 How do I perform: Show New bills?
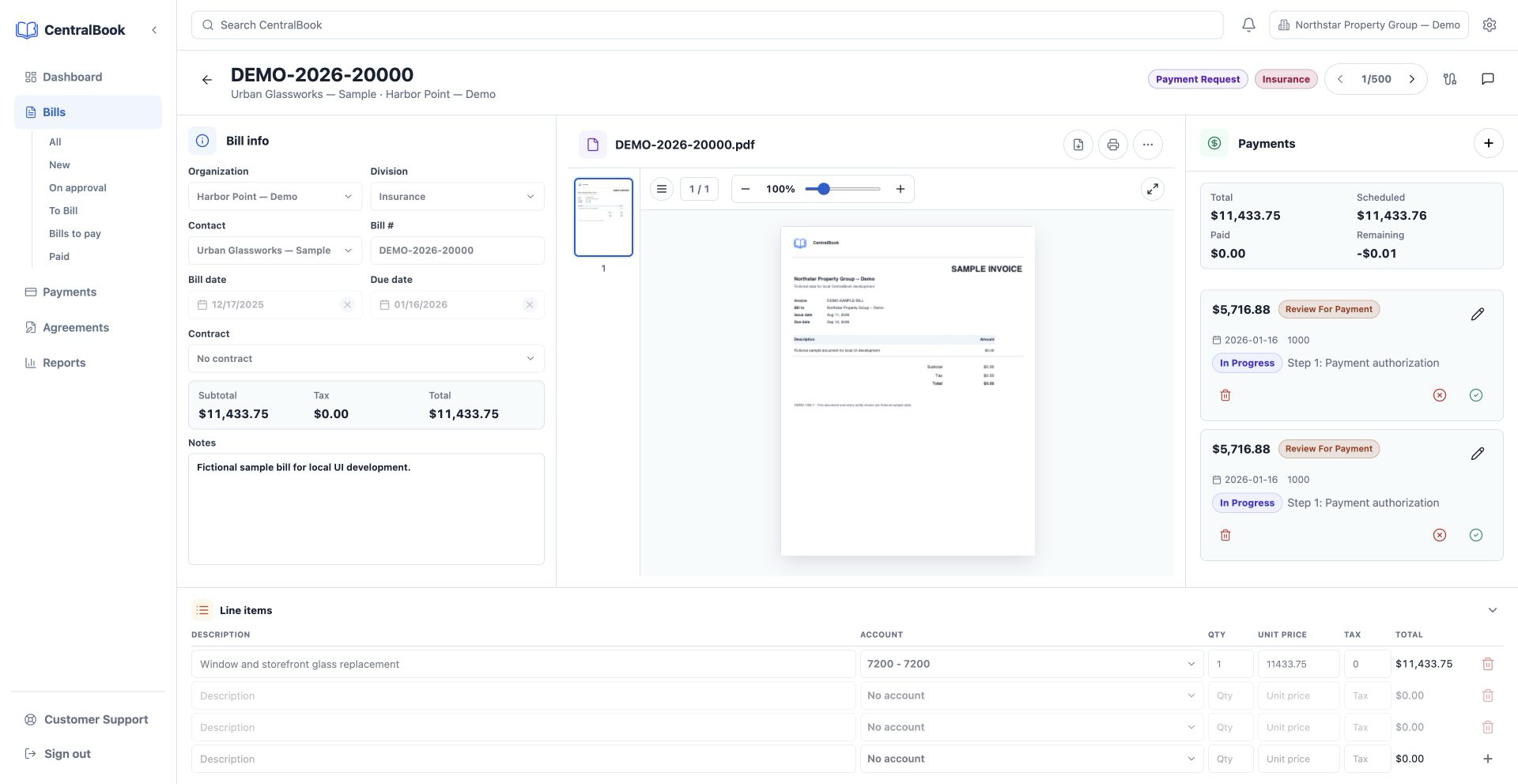59,165
